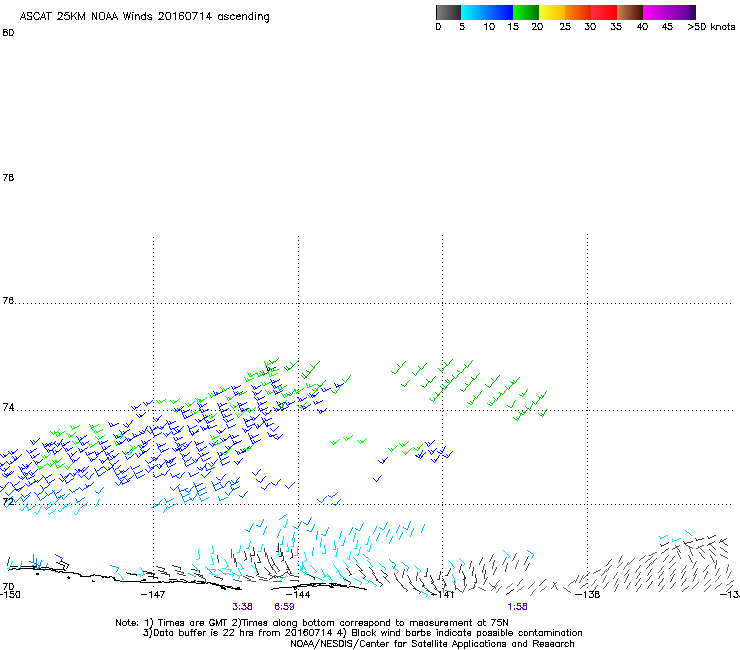The height and width of the screenshot is (650, 740).
Task: Click the yellow 20-25 knots legend segment
Action: (552, 12)
